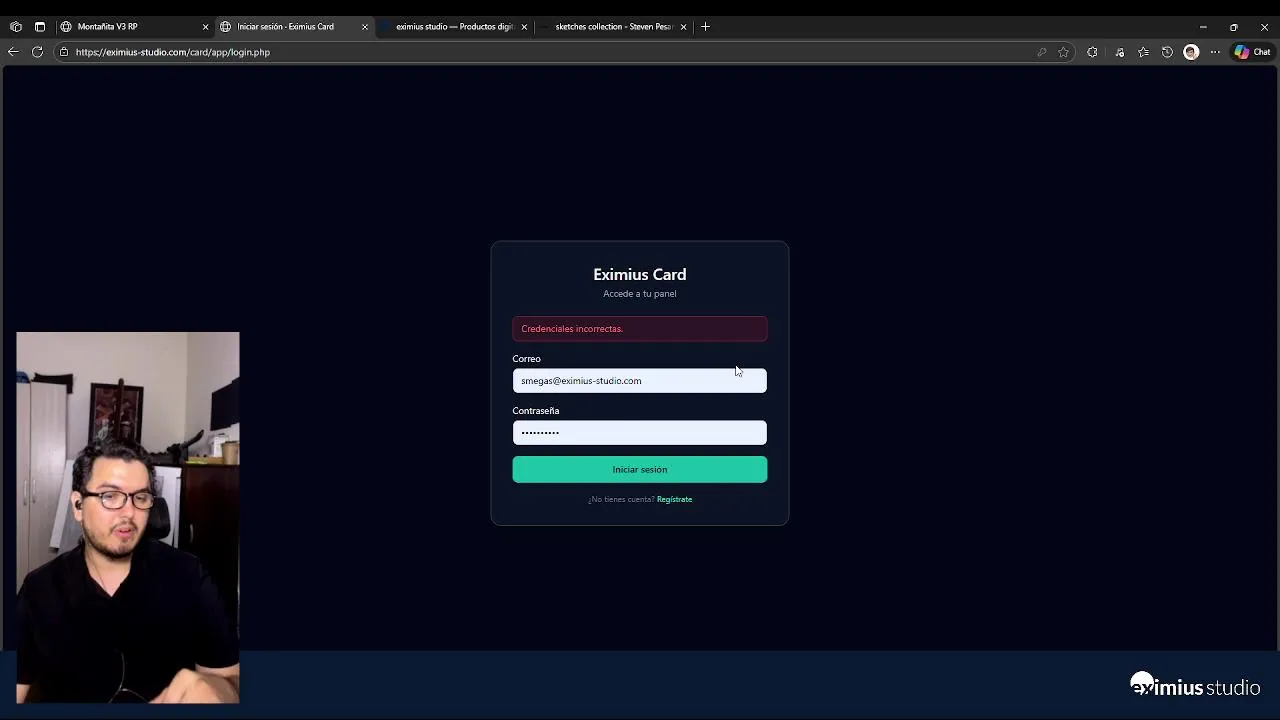Close the eximius studio Productos tab
This screenshot has width=1280, height=720.
pyautogui.click(x=524, y=27)
